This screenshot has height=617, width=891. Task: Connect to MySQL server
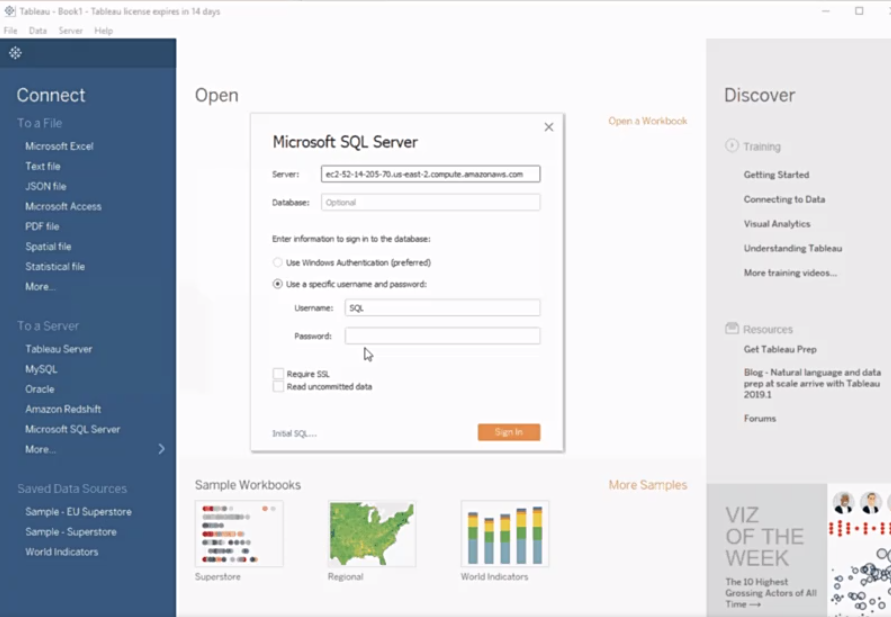point(41,369)
